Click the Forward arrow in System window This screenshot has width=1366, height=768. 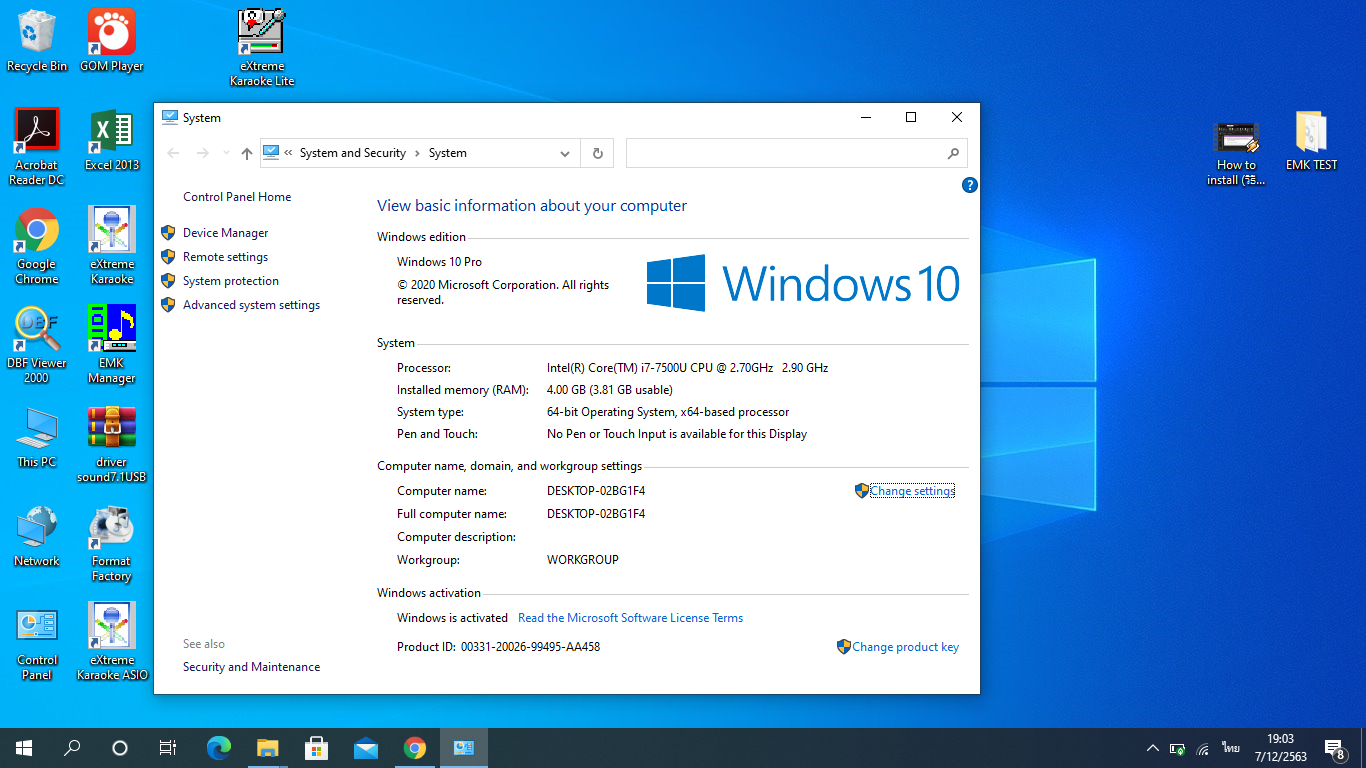pos(203,153)
